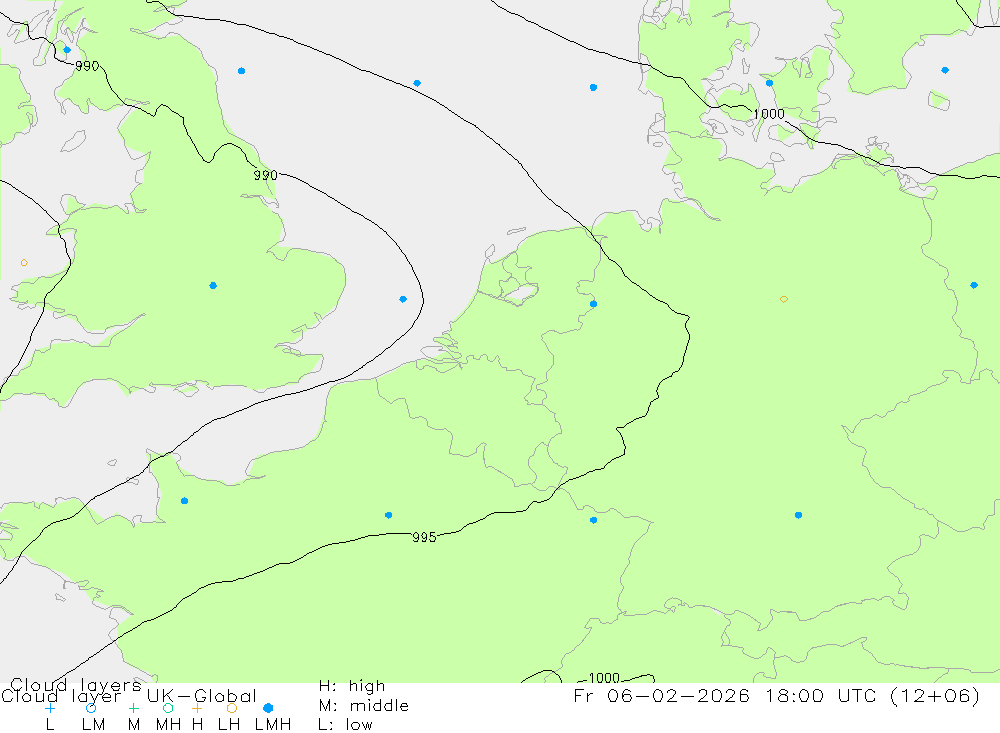The height and width of the screenshot is (733, 1000).
Task: Click the 1000 isobar label near Denmark
Action: pos(768,114)
